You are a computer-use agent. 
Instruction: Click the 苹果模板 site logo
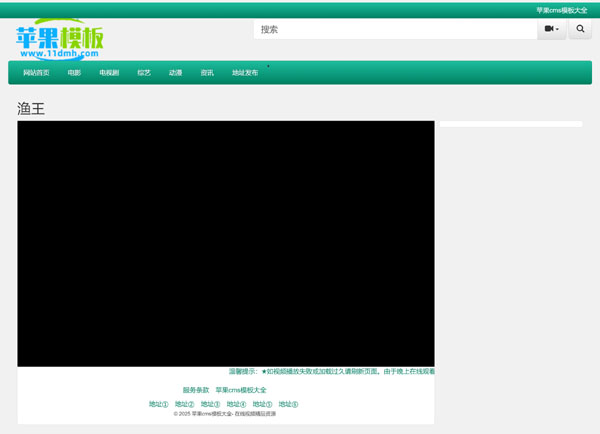click(60, 39)
